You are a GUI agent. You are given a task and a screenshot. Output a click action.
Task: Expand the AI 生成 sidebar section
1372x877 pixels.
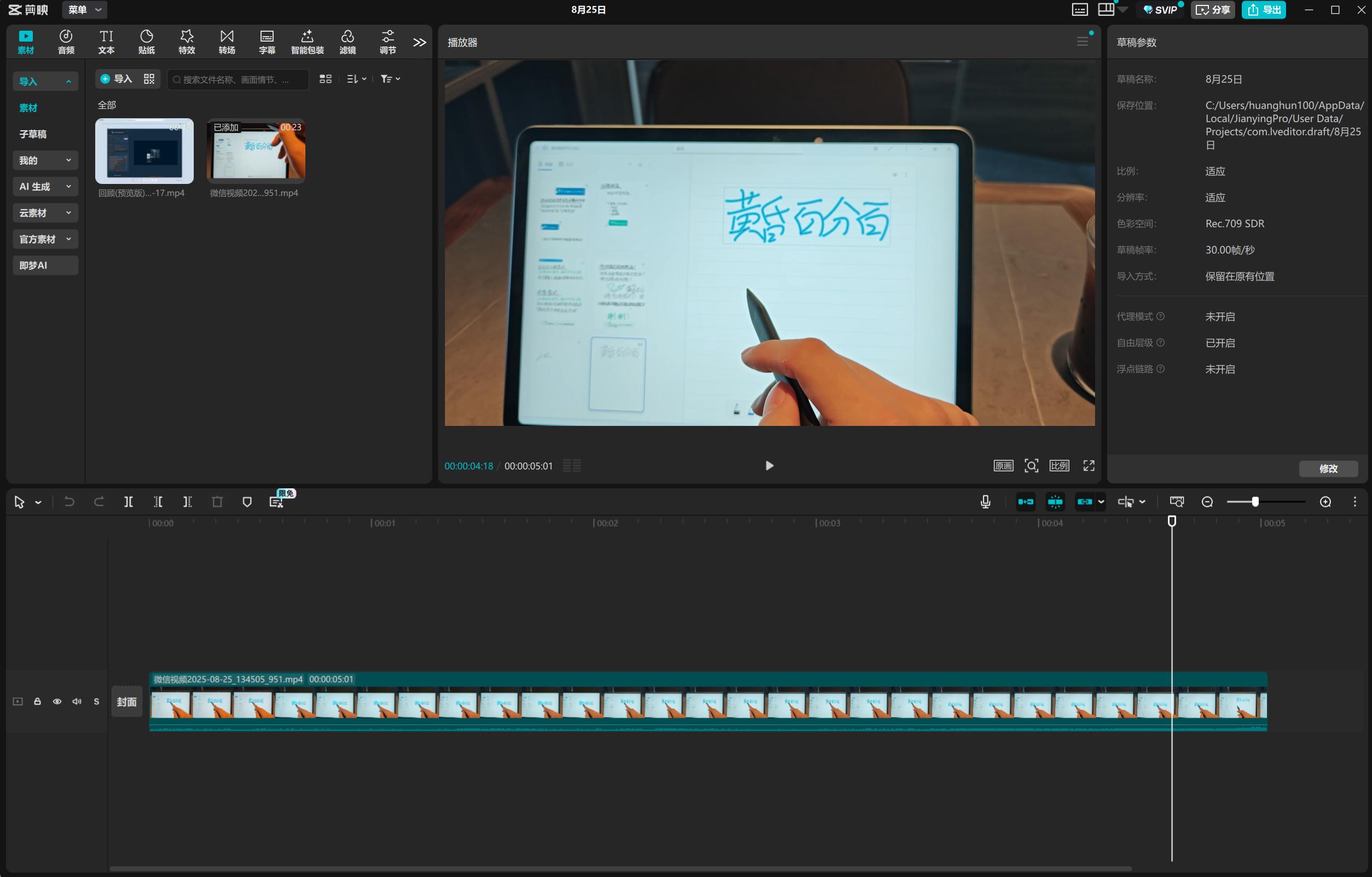pos(45,186)
